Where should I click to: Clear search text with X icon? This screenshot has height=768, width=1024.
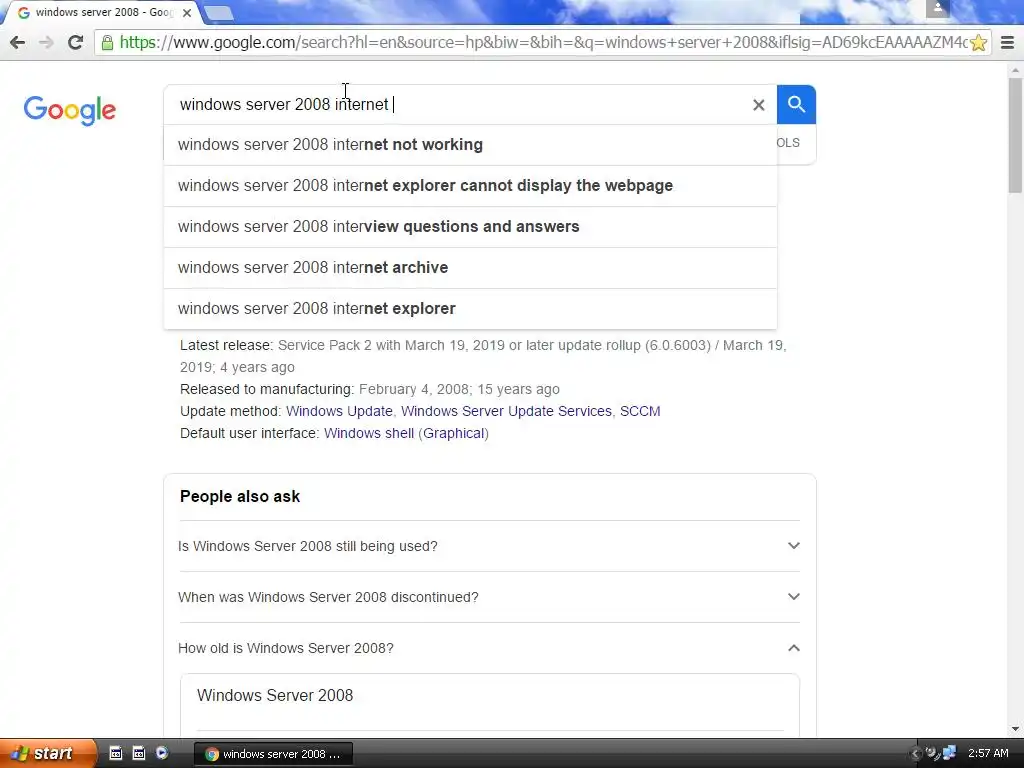[758, 104]
